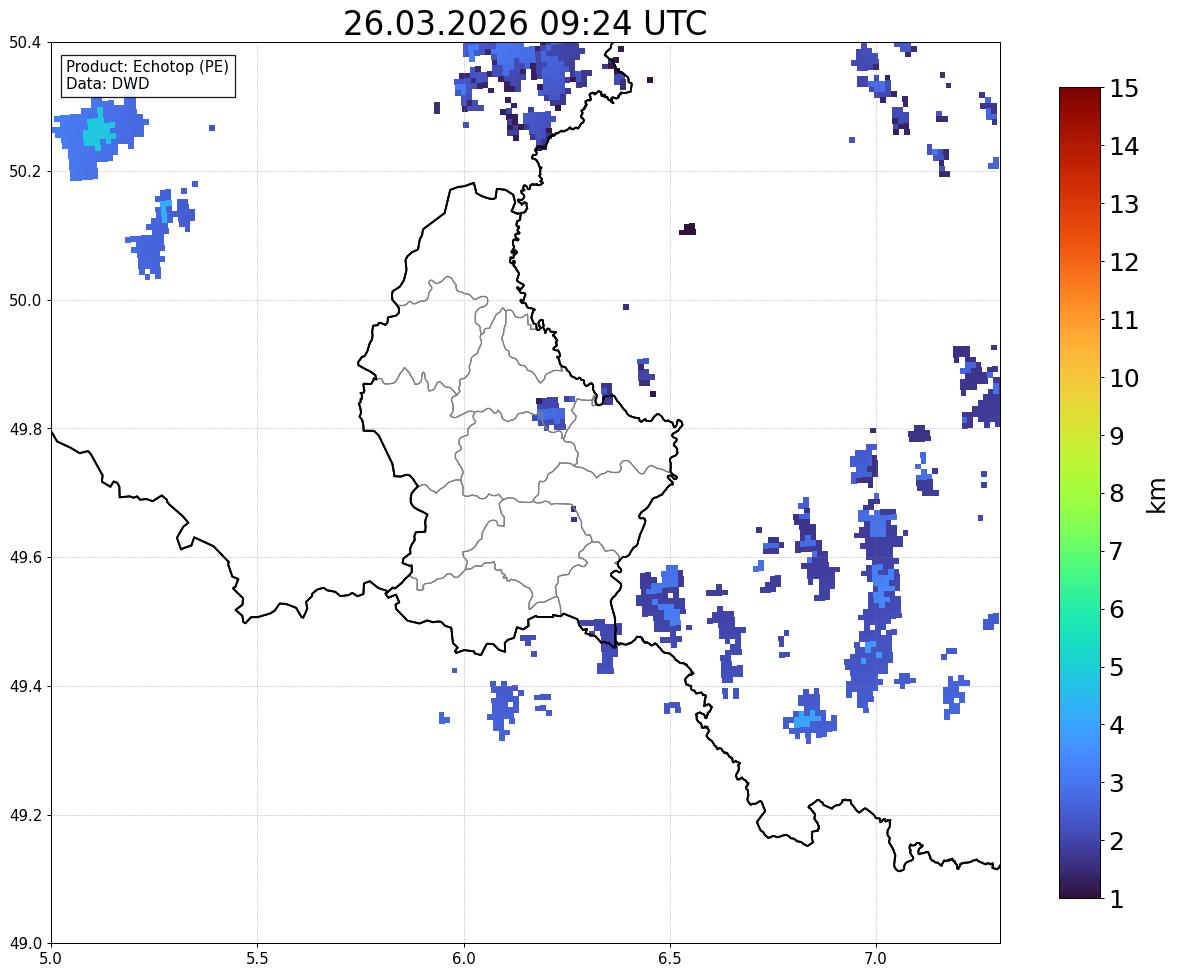Click the echo cell inside Luxembourg near 49.82N 6.2E
The height and width of the screenshot is (976, 1178).
point(551,414)
